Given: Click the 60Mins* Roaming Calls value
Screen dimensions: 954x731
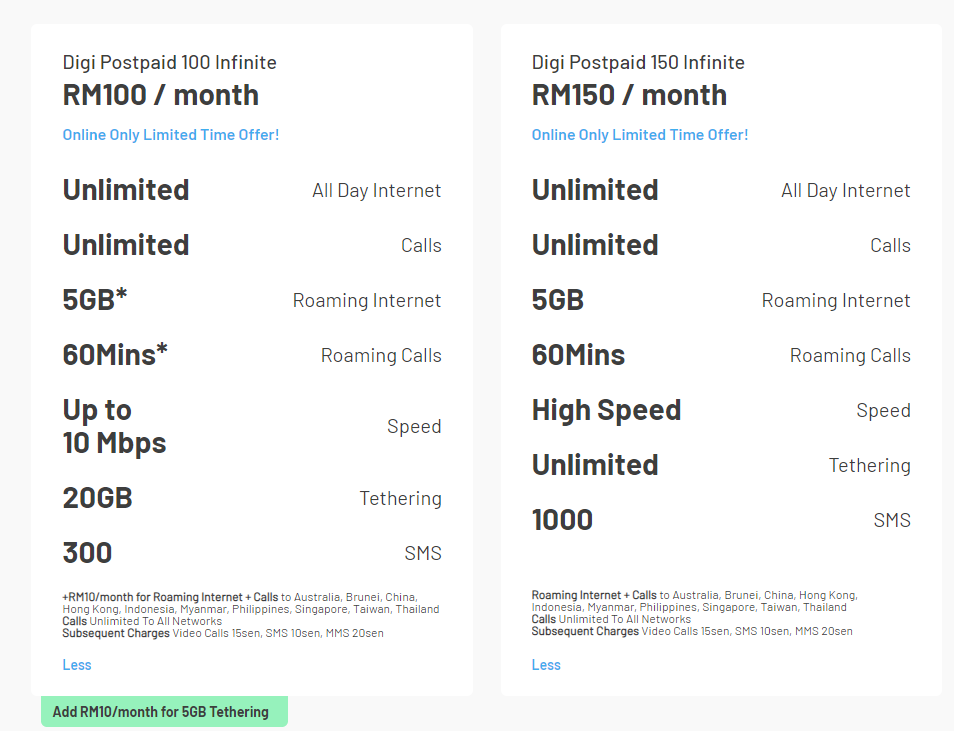Looking at the screenshot, I should click(115, 355).
